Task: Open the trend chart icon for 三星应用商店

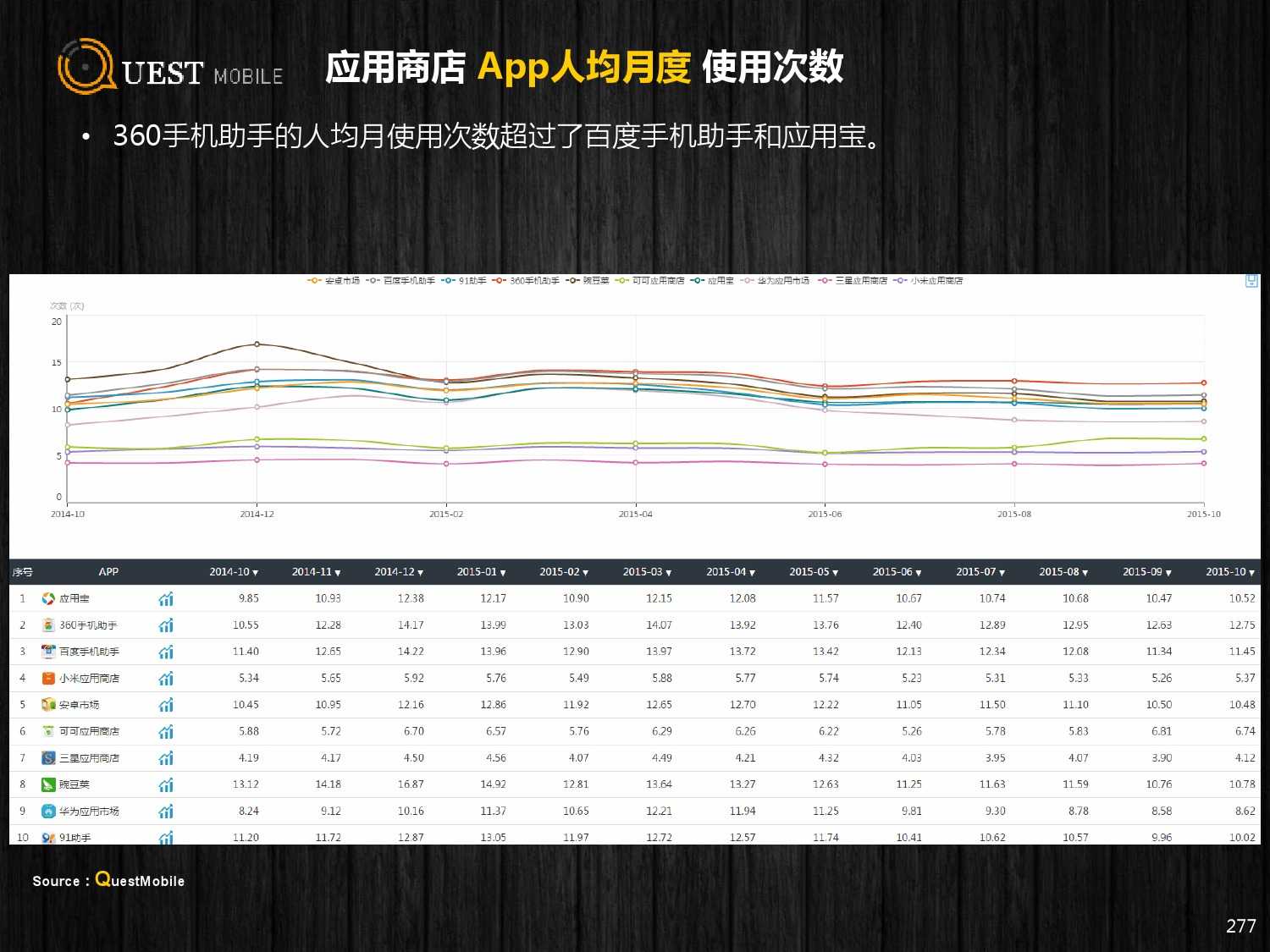Action: [166, 758]
